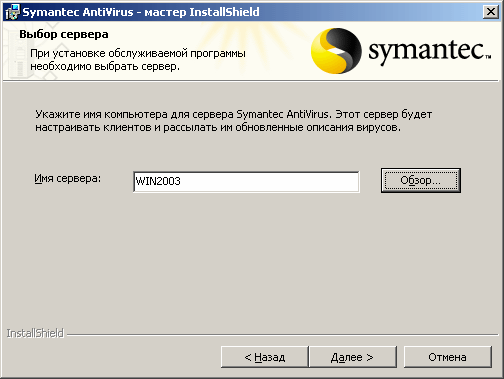Image resolution: width=504 pixels, height=379 pixels.
Task: Click the title bar text мастер InstallShield
Action: [x=202, y=12]
